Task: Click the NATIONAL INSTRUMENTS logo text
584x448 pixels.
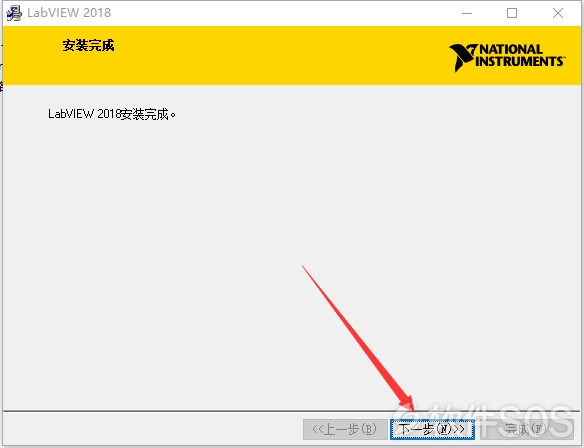Action: click(520, 55)
